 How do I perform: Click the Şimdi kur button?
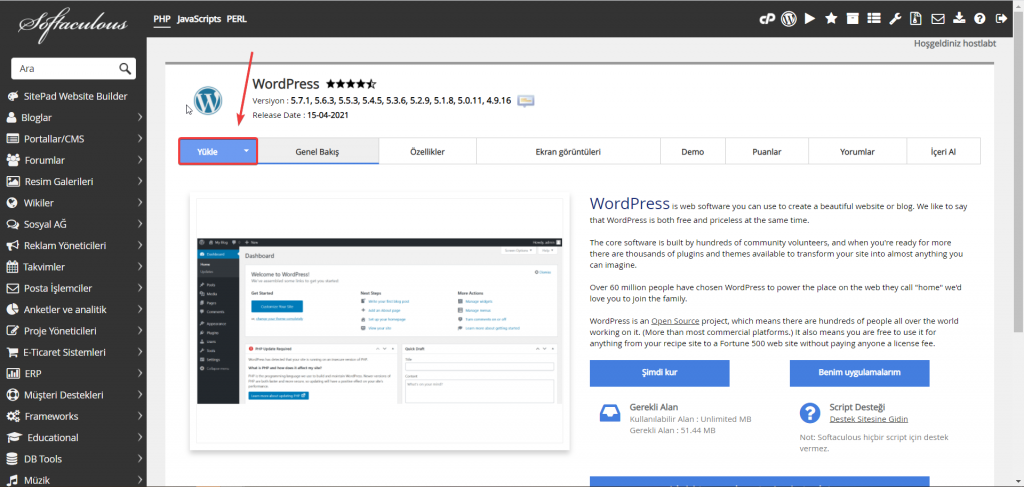click(x=659, y=373)
